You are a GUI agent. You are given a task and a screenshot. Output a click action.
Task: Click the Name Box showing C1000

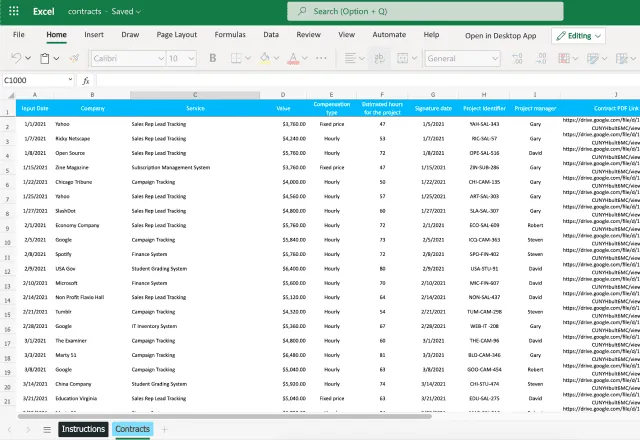point(38,80)
